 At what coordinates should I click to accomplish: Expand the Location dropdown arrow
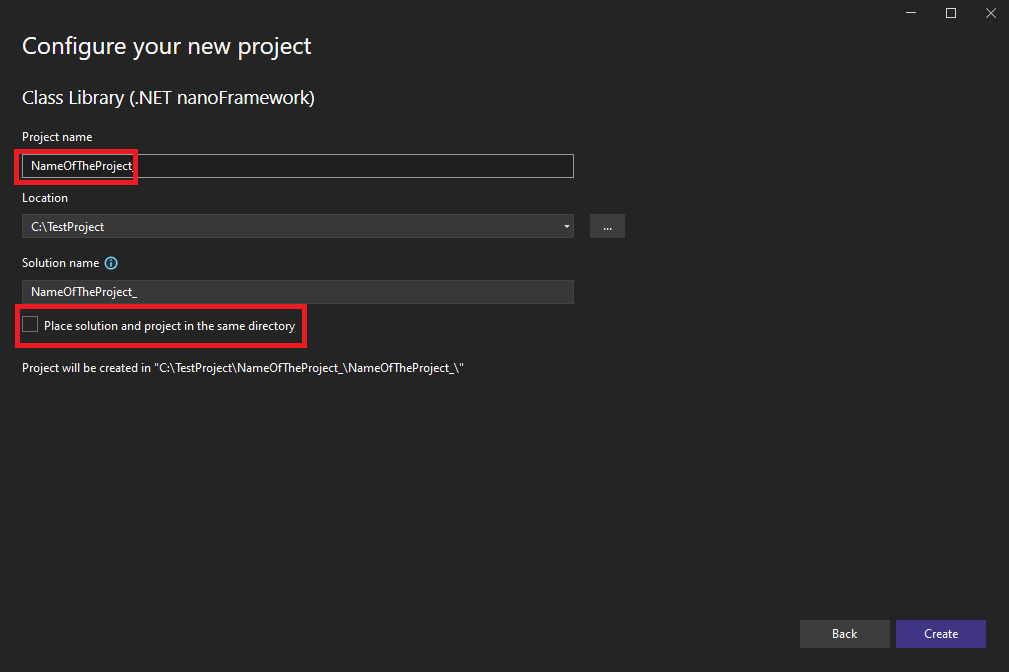(x=567, y=227)
